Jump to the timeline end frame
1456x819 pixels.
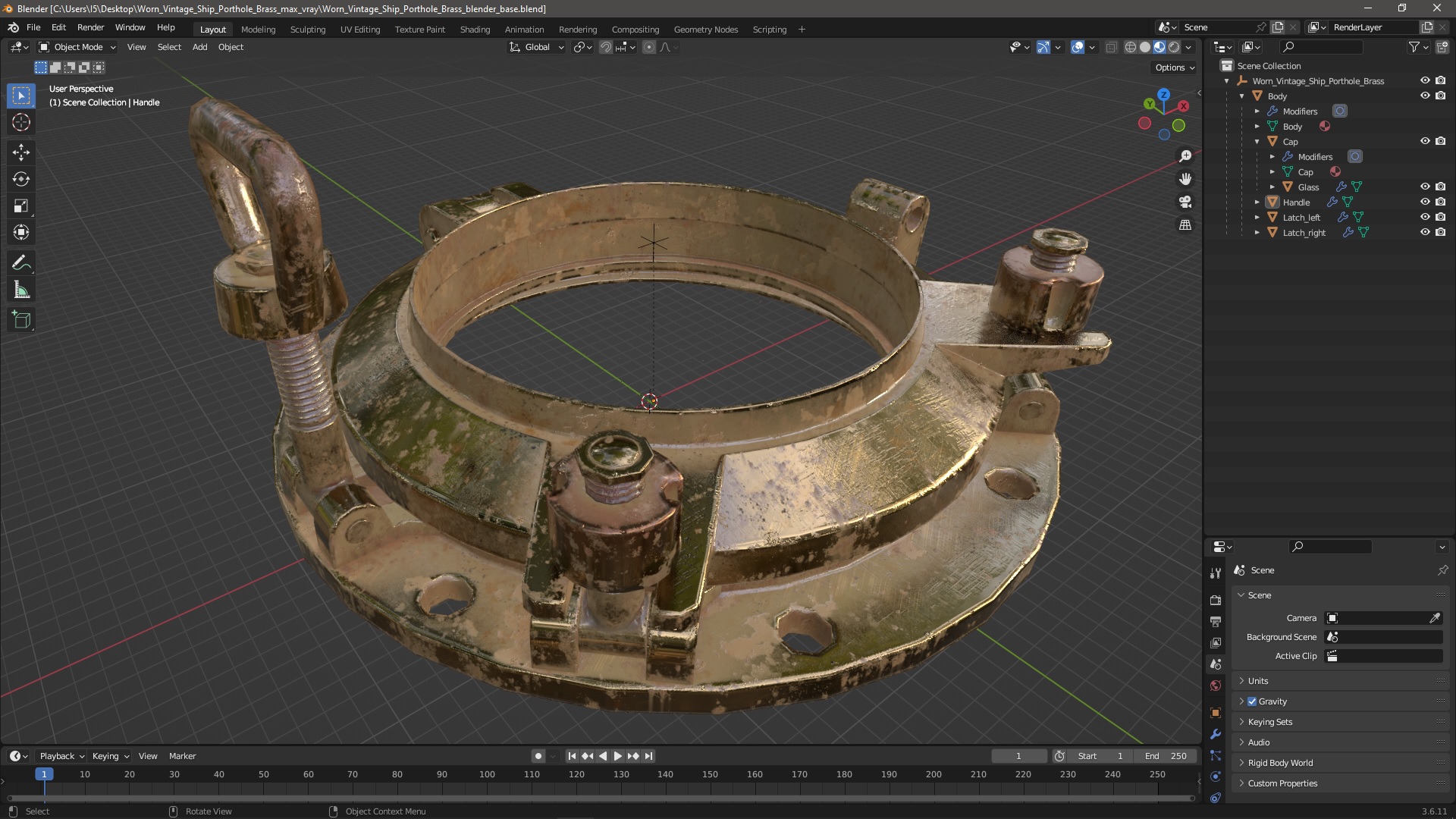pos(648,756)
